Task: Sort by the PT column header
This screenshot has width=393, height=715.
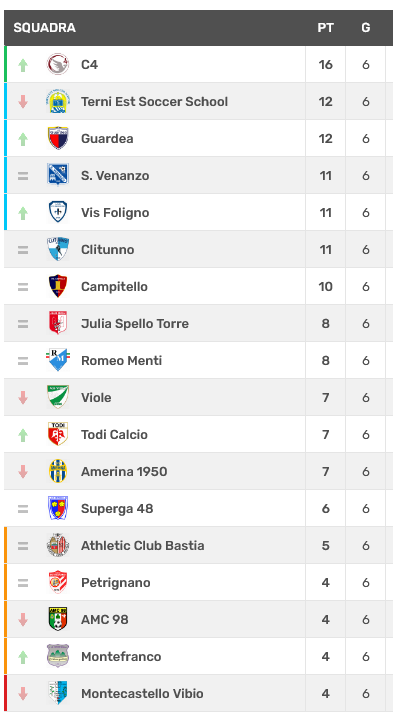Action: point(326,28)
